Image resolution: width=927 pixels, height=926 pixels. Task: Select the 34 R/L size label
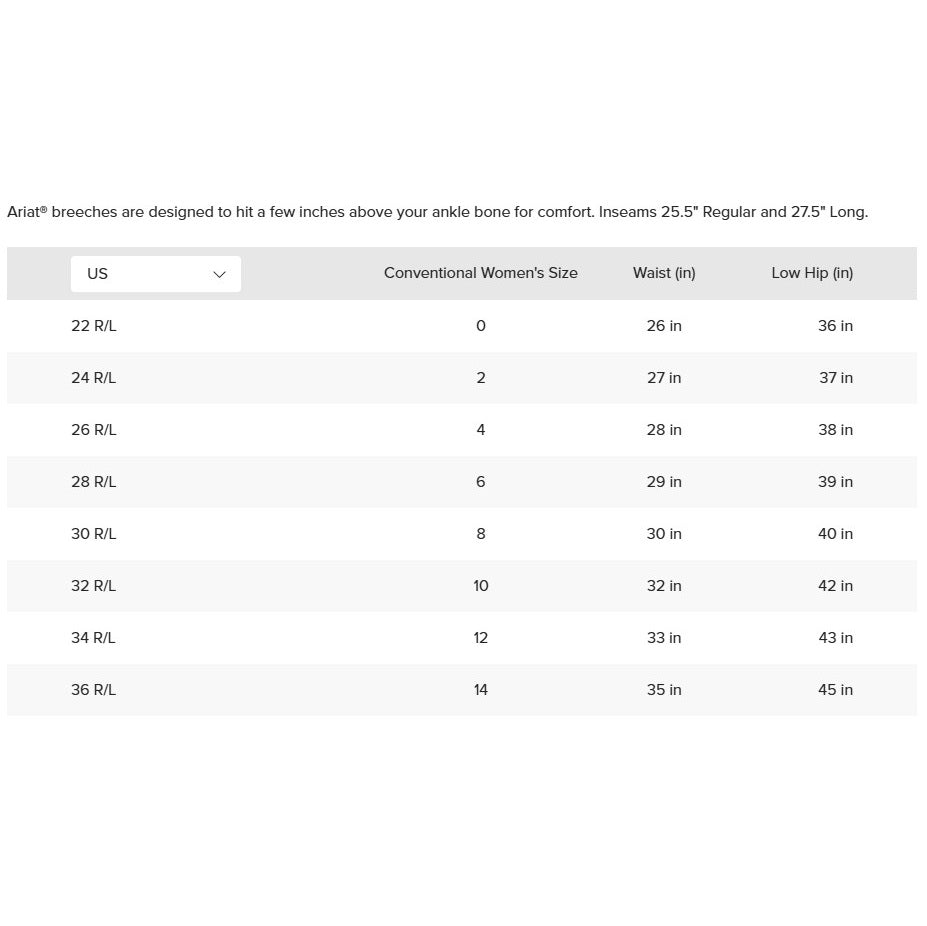tap(93, 638)
